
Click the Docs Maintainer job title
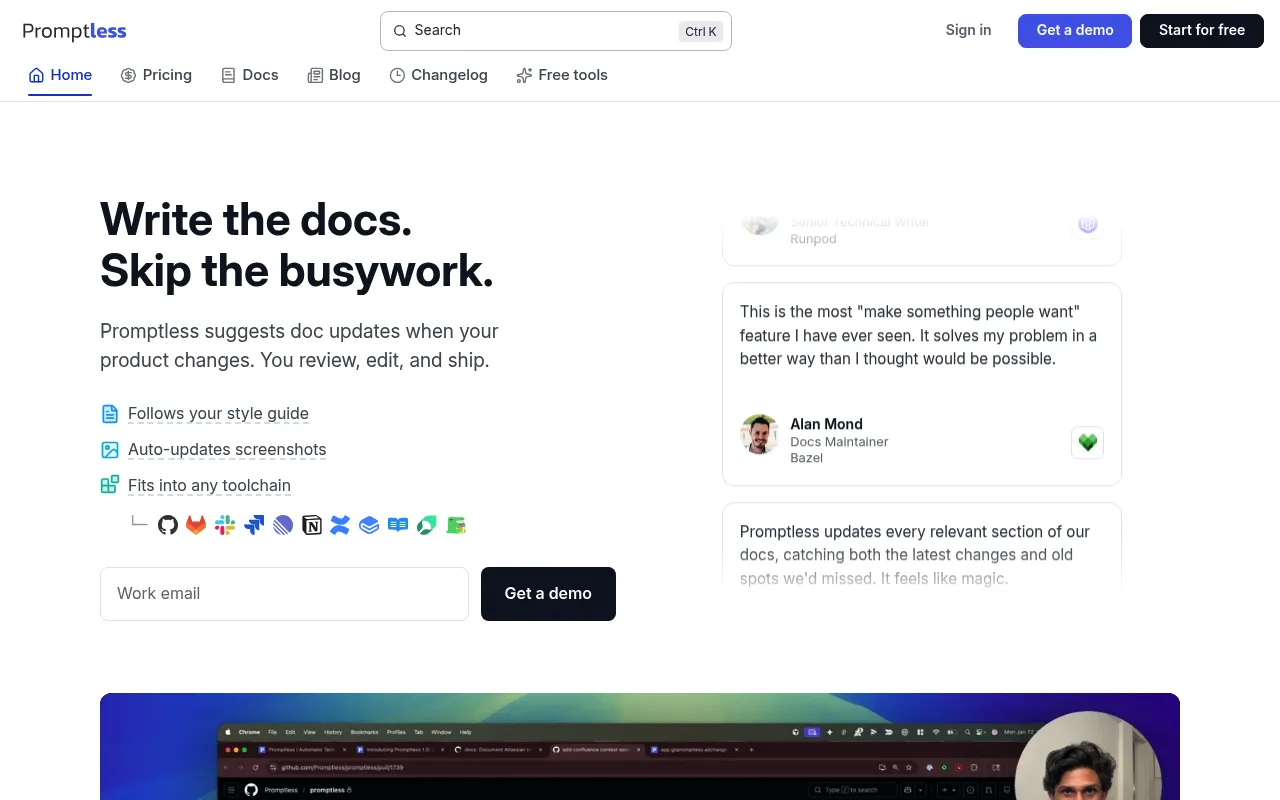pos(839,441)
